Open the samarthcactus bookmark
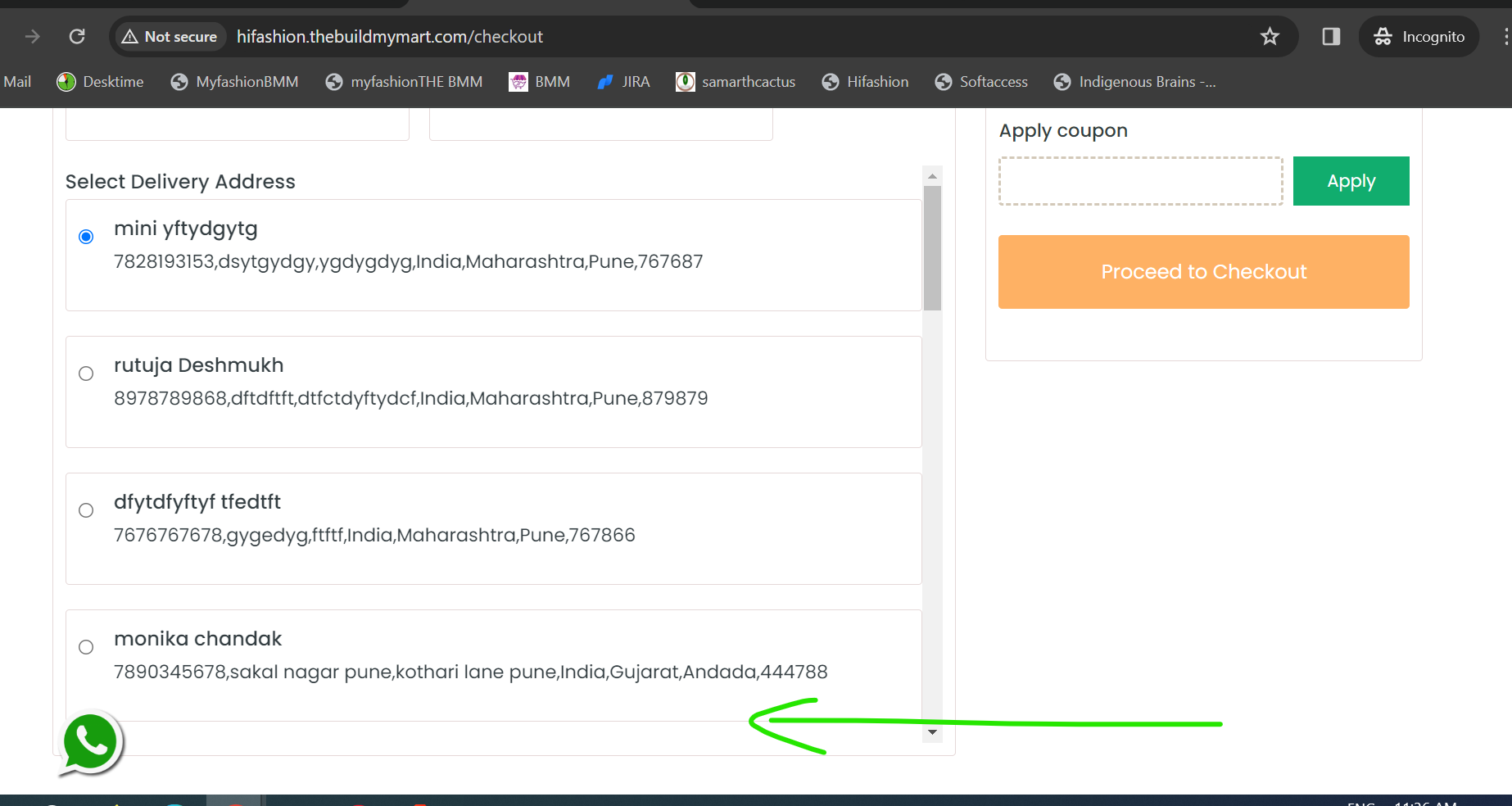The image size is (1512, 806). (x=736, y=82)
